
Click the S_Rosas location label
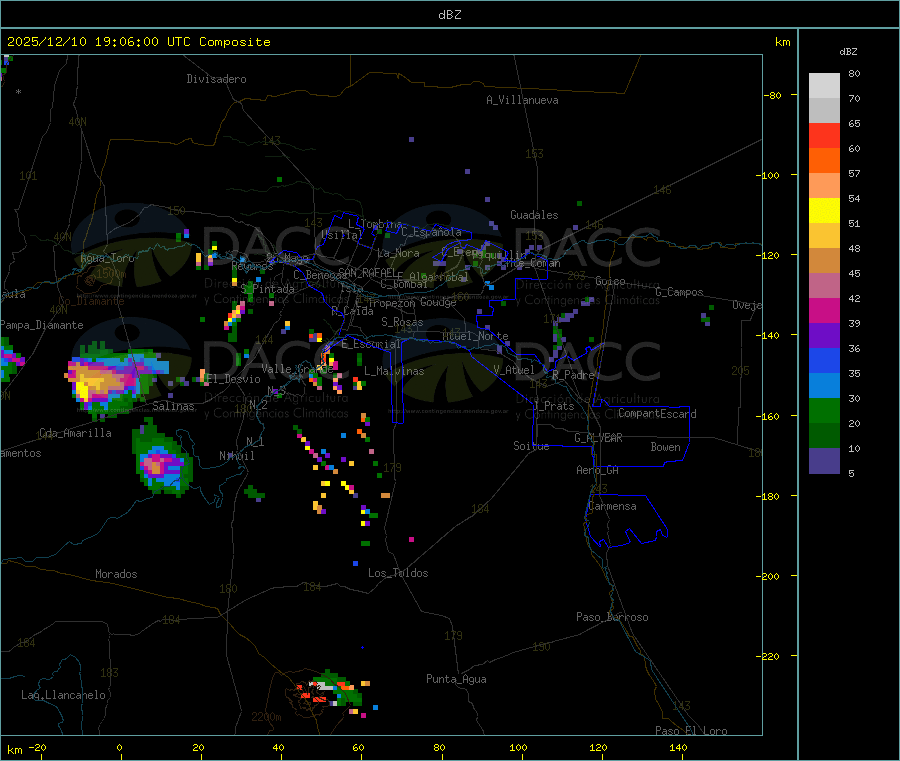402,322
